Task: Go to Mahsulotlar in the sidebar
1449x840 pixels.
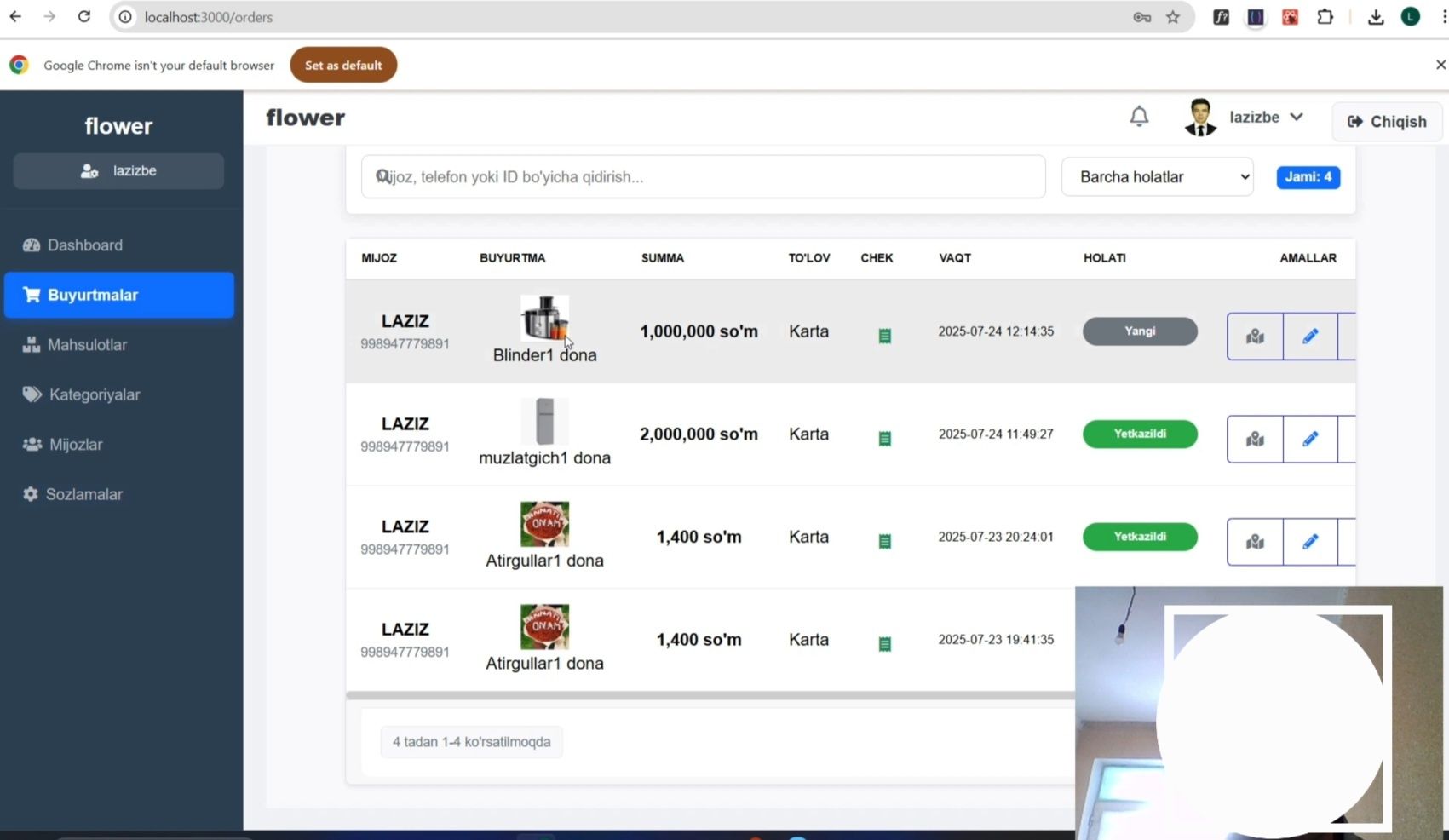Action: coord(118,345)
